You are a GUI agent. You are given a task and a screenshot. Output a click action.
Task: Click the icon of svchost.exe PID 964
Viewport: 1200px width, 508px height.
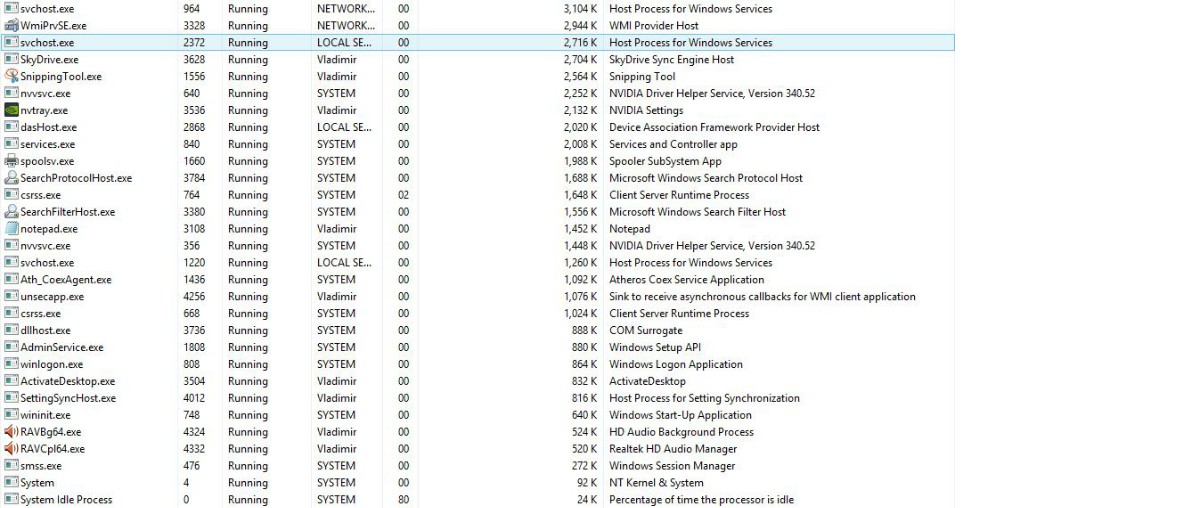pyautogui.click(x=11, y=8)
